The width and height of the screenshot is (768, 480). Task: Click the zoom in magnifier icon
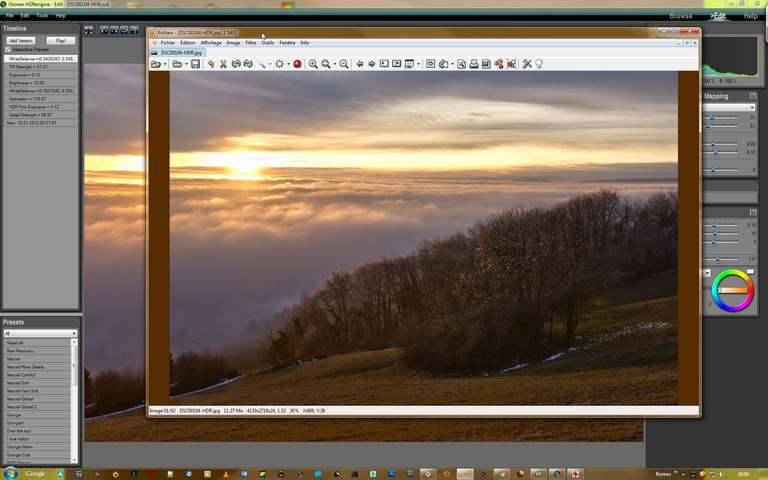(313, 64)
